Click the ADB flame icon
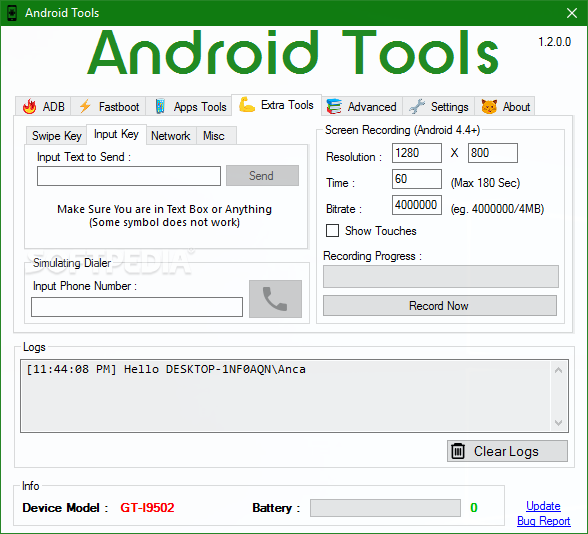Image resolution: width=588 pixels, height=534 pixels. coord(29,106)
